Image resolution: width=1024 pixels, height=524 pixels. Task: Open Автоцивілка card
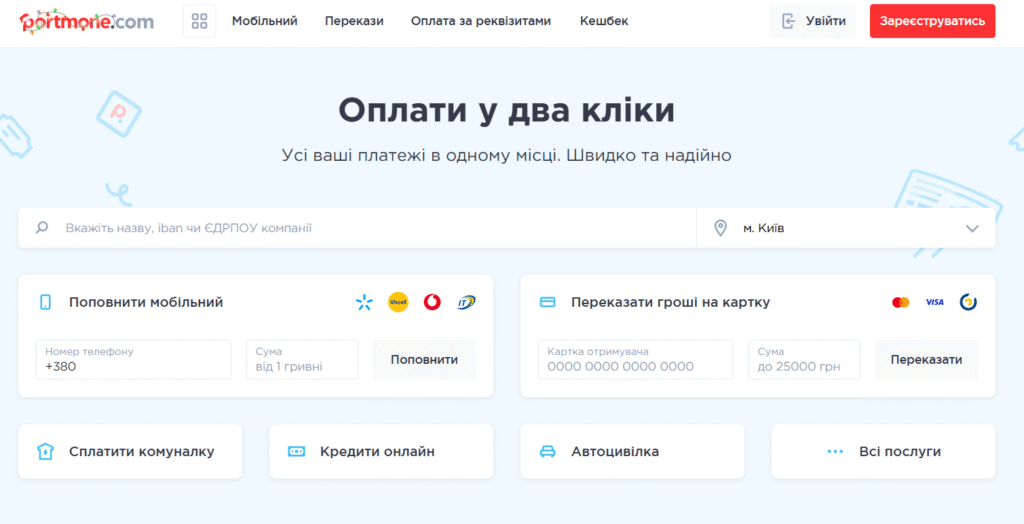click(632, 451)
